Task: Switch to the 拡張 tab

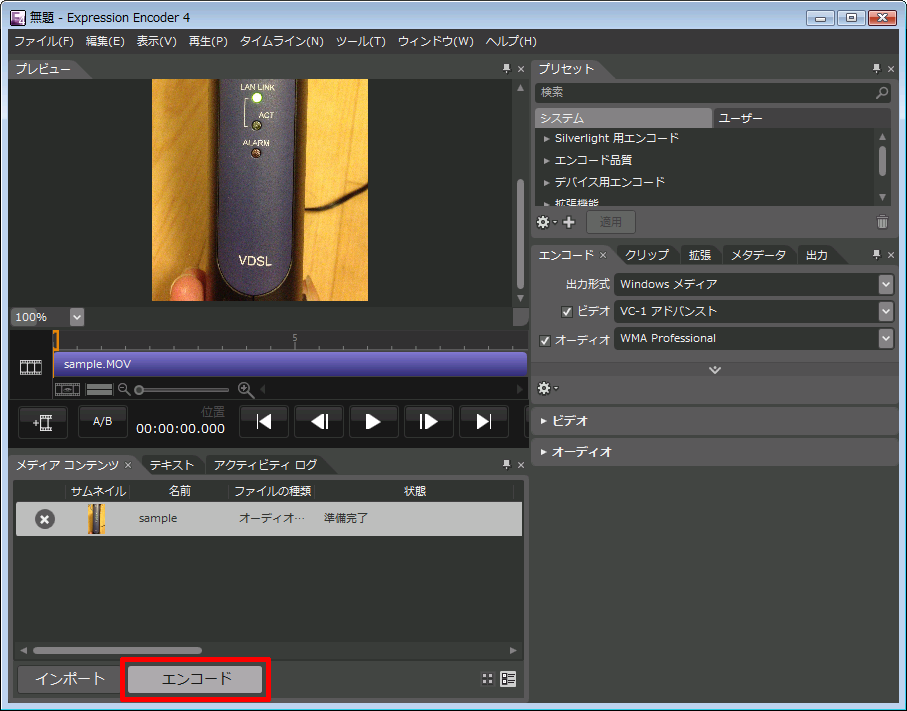Action: pyautogui.click(x=700, y=255)
